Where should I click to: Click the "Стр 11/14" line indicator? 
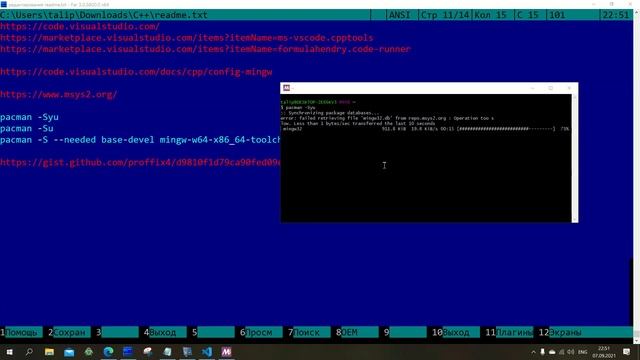pos(445,15)
